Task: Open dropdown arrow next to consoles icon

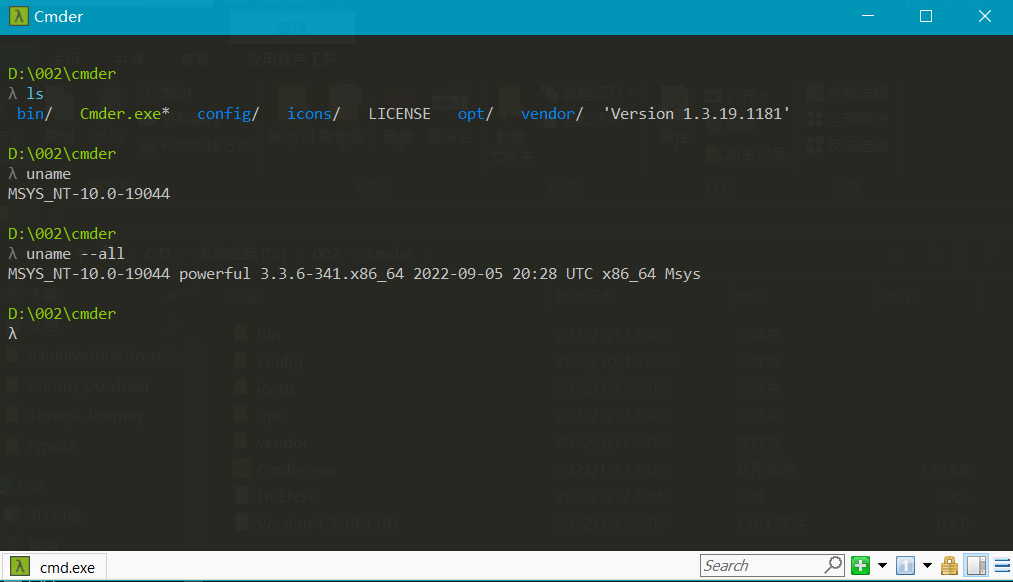Action: [927, 565]
